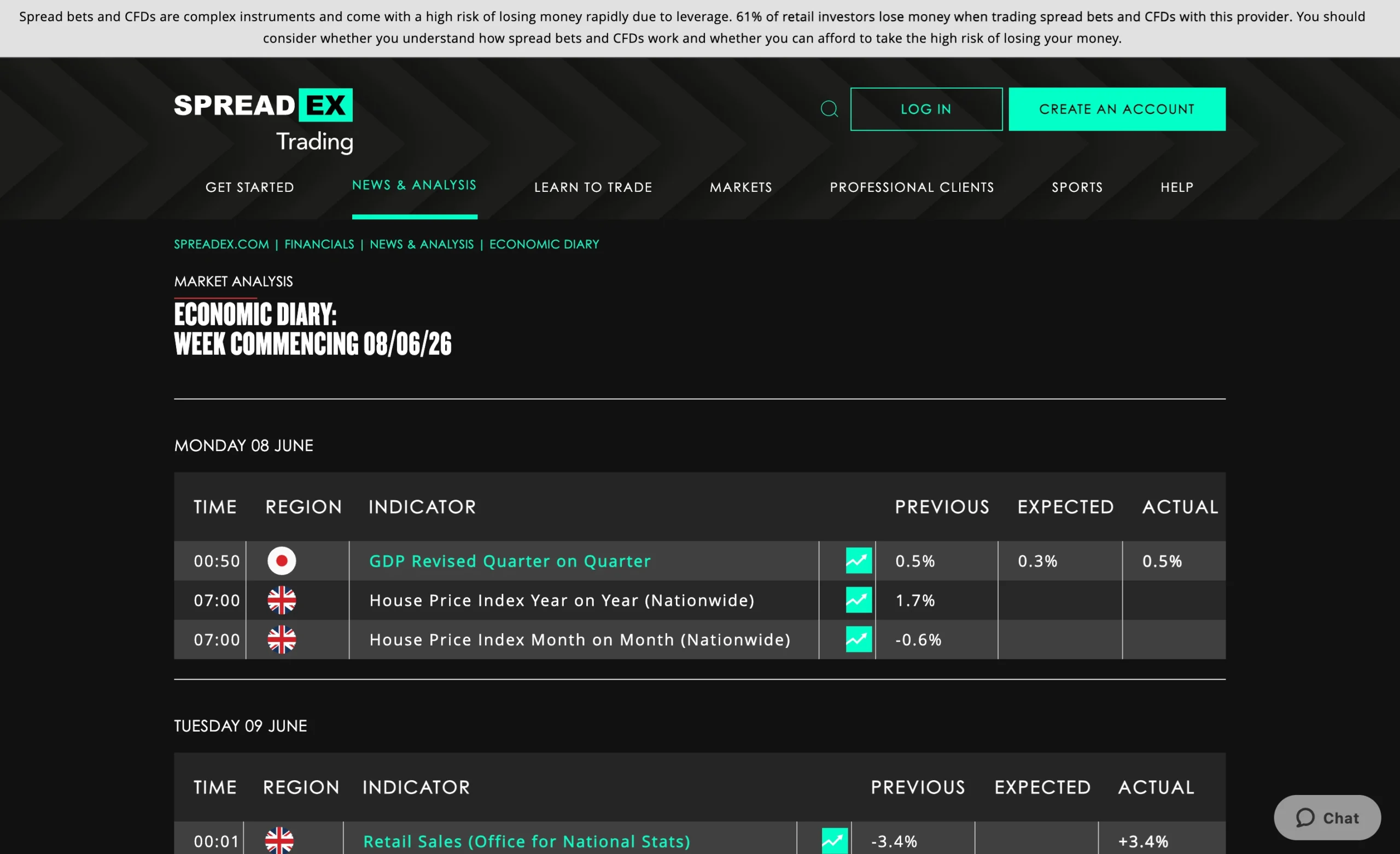Follow the ECONOMIC DIARY breadcrumb link

tap(544, 244)
